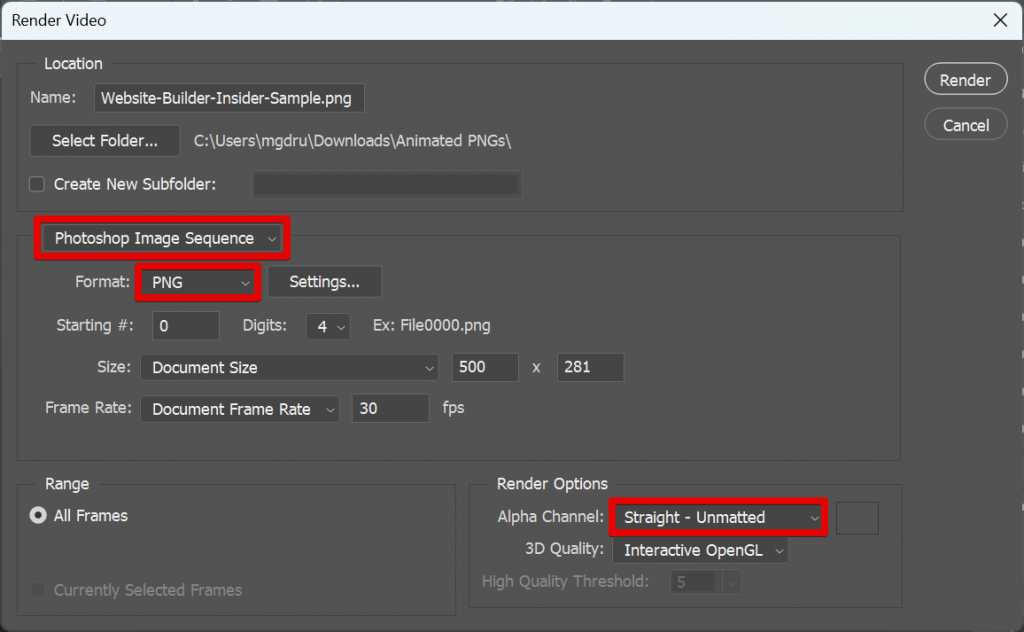Open the Photoshop Image Sequence dropdown
This screenshot has width=1024, height=632.
(162, 238)
